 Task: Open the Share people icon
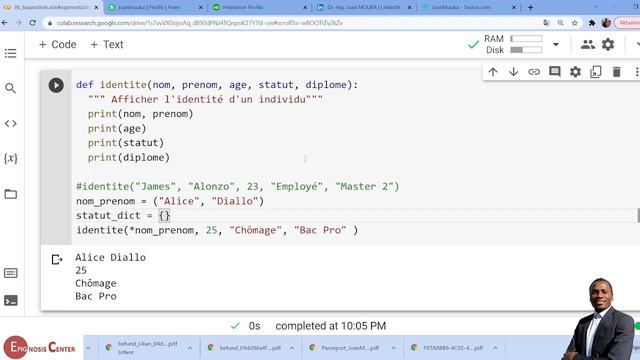(588, 44)
